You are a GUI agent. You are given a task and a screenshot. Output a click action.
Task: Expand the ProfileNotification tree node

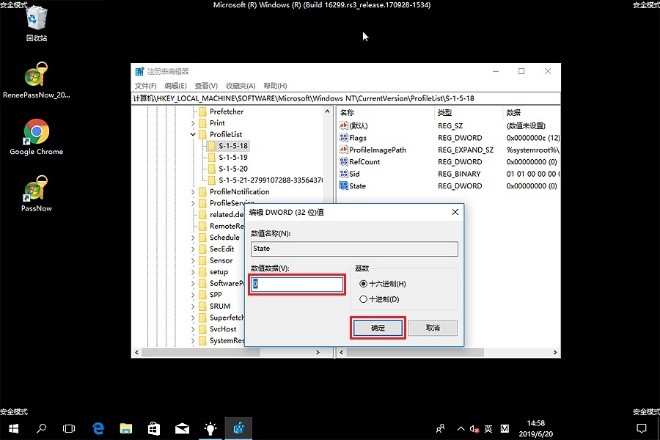tap(193, 192)
